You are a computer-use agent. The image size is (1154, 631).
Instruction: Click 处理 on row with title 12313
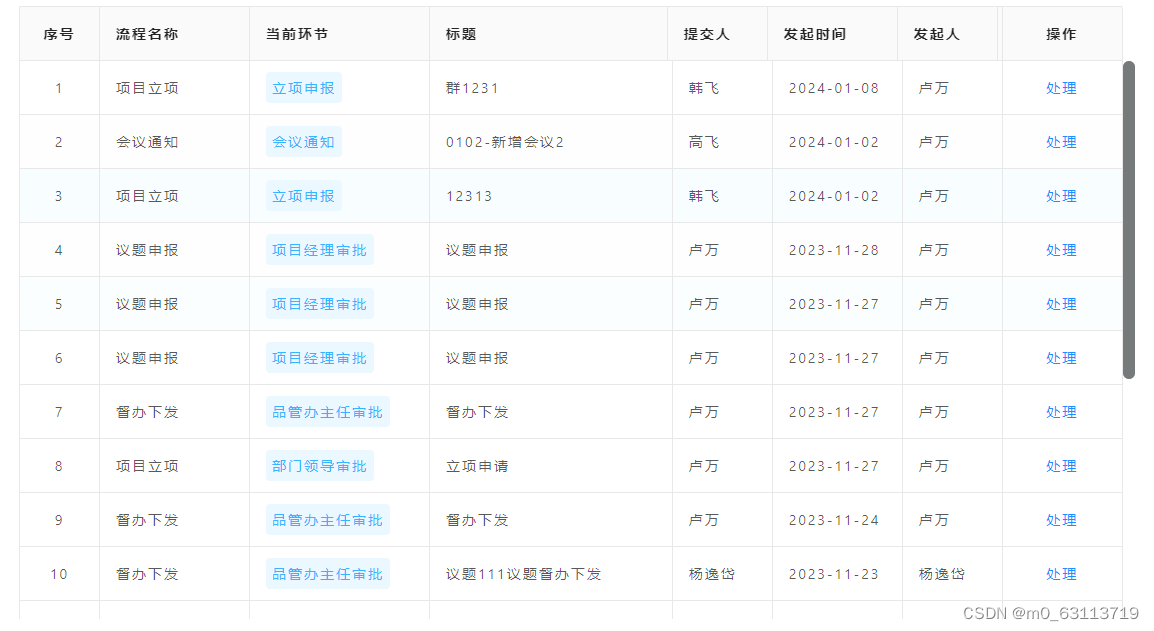[1061, 196]
